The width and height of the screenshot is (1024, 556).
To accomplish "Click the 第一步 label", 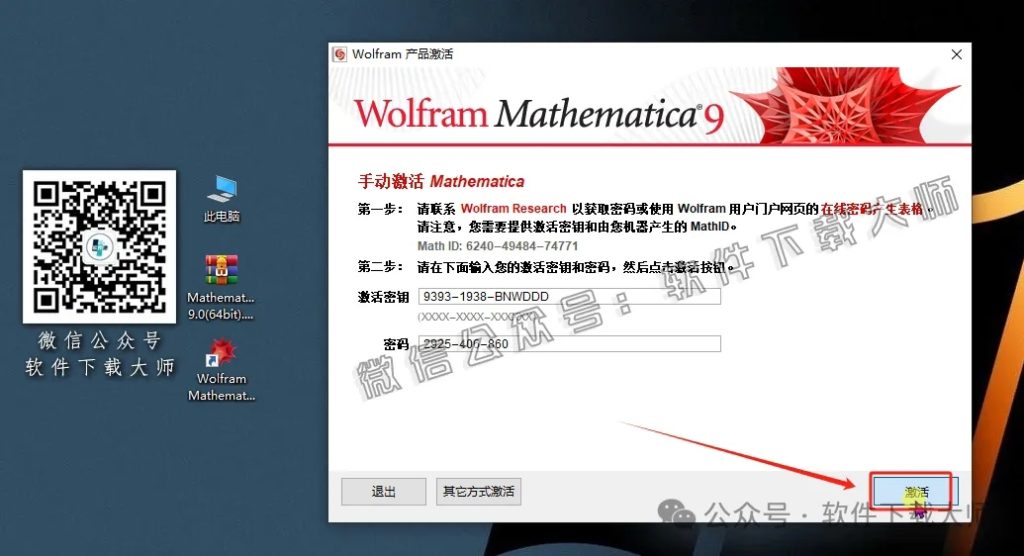I will [x=379, y=209].
